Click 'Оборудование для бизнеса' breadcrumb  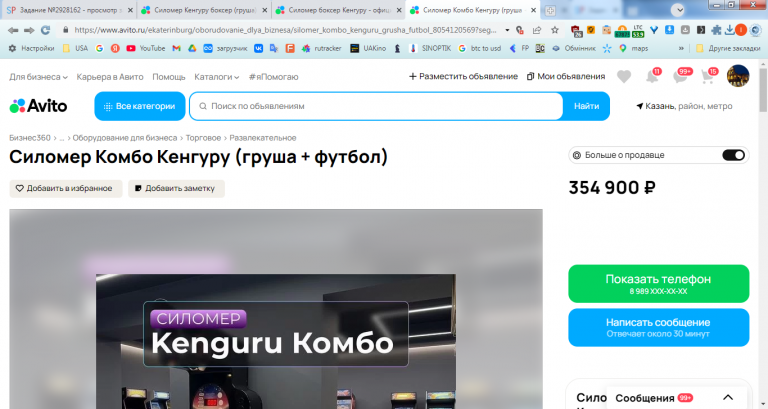(125, 138)
